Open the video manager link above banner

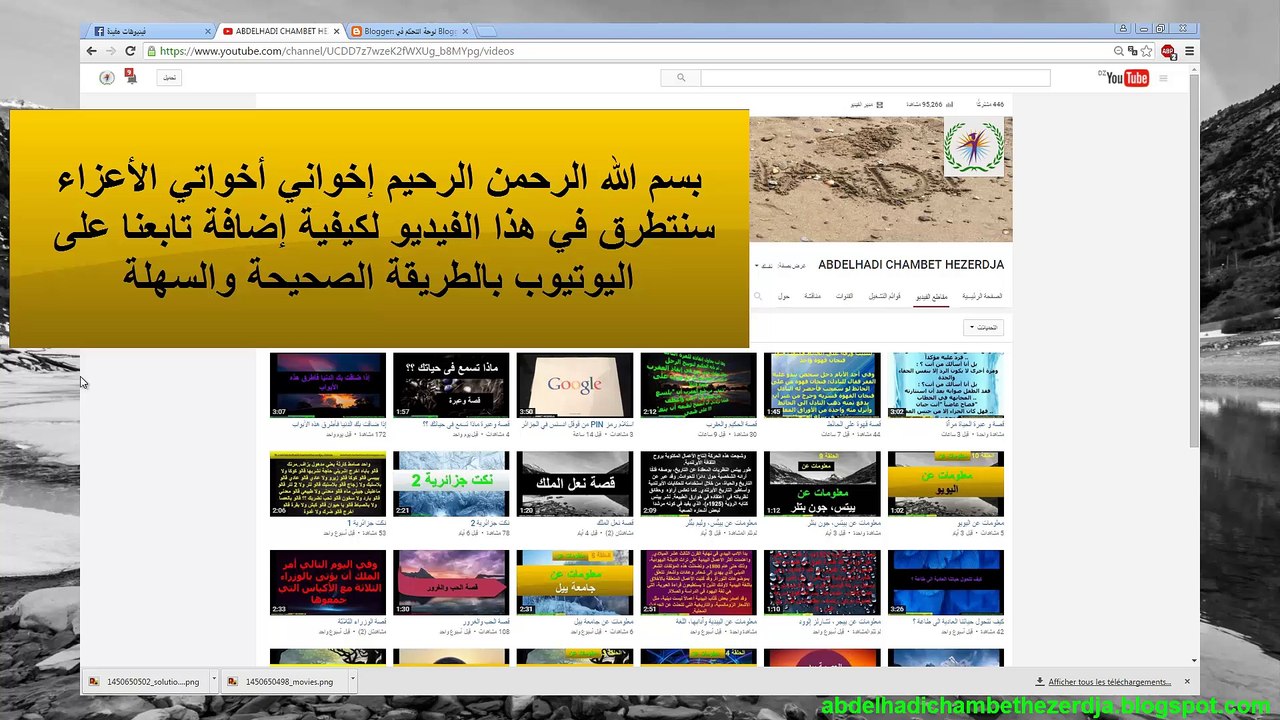pos(866,104)
